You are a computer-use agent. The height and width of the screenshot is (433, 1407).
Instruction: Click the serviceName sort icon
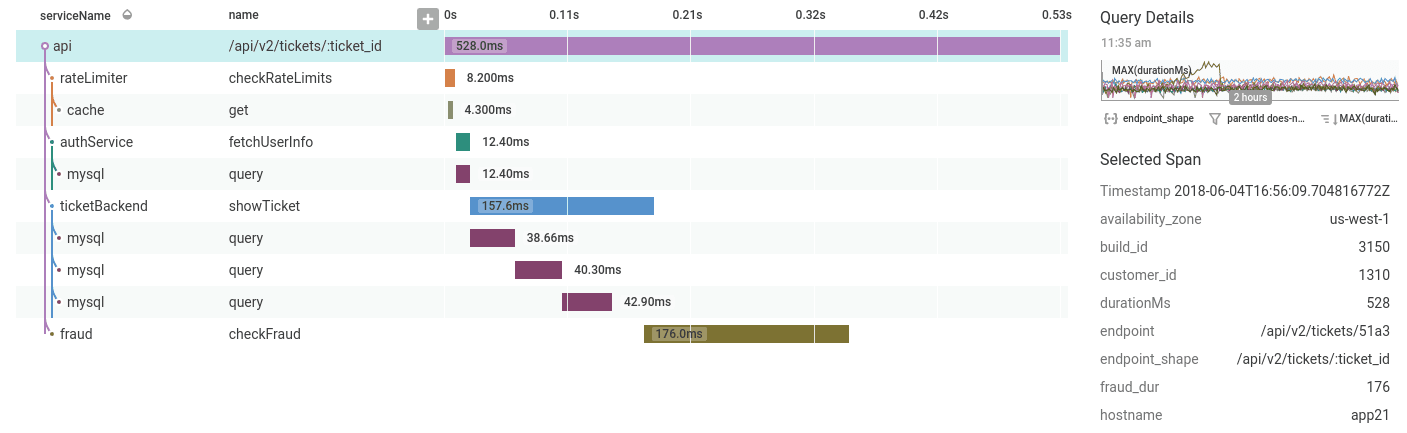click(127, 16)
